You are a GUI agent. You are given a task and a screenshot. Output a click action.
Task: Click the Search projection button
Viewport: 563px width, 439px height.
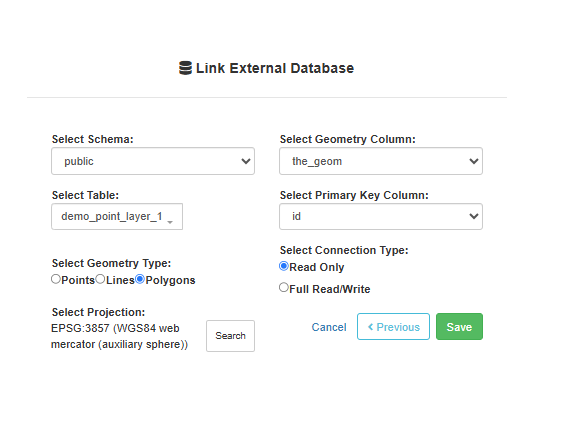231,336
